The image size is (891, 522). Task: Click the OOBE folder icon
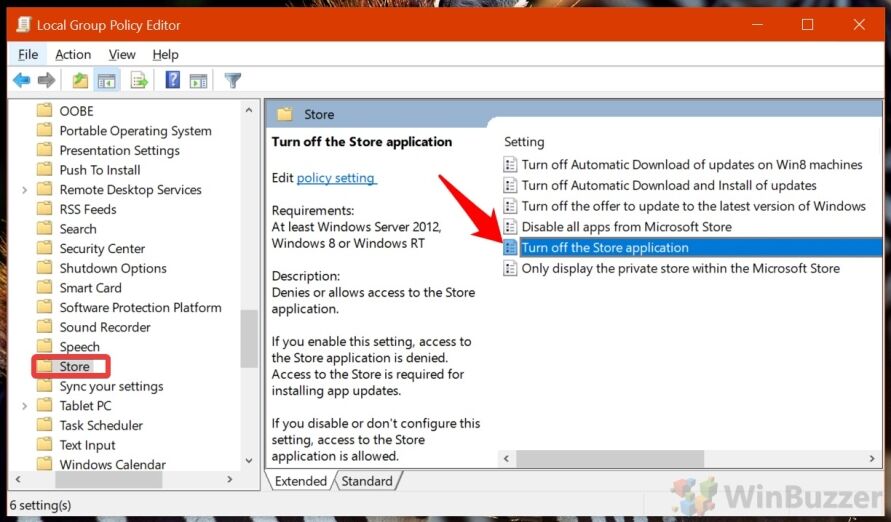(44, 110)
